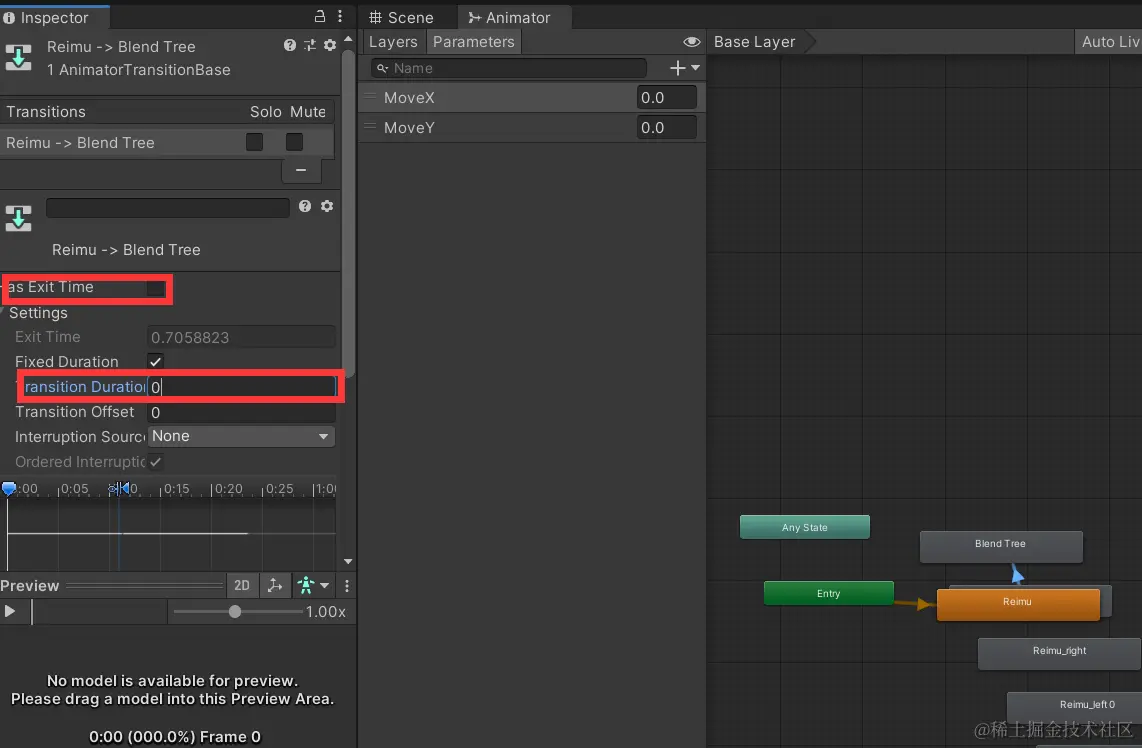Open help for the Reimu -> Blend Tree header
The width and height of the screenshot is (1142, 748).
pyautogui.click(x=290, y=45)
